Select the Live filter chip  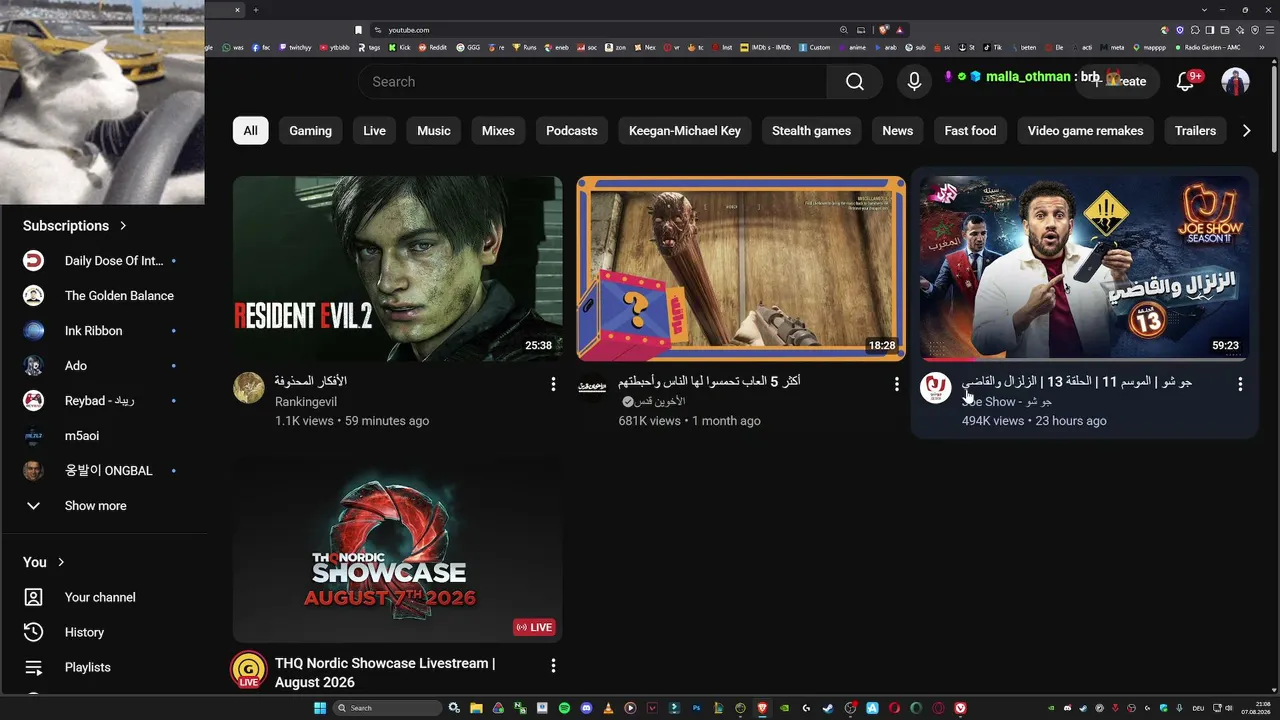click(374, 131)
